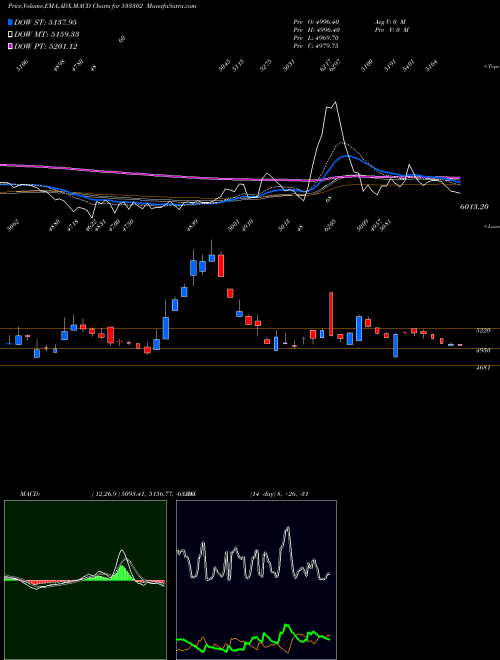The width and height of the screenshot is (500, 660).
Task: Click the 'Pre O: 4996.40' value
Action: pos(316,22)
